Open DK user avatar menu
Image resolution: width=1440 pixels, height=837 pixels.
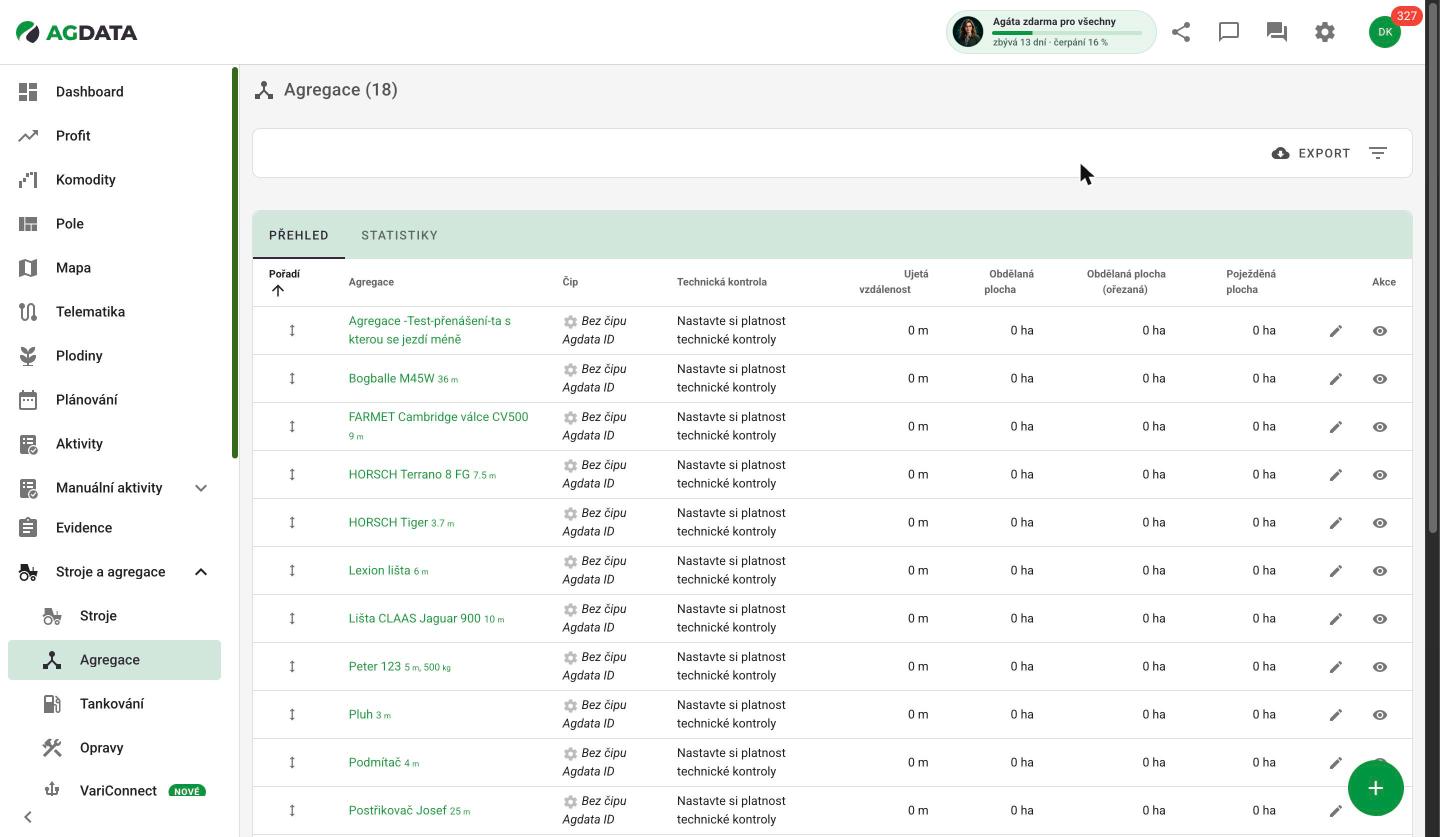coord(1385,32)
